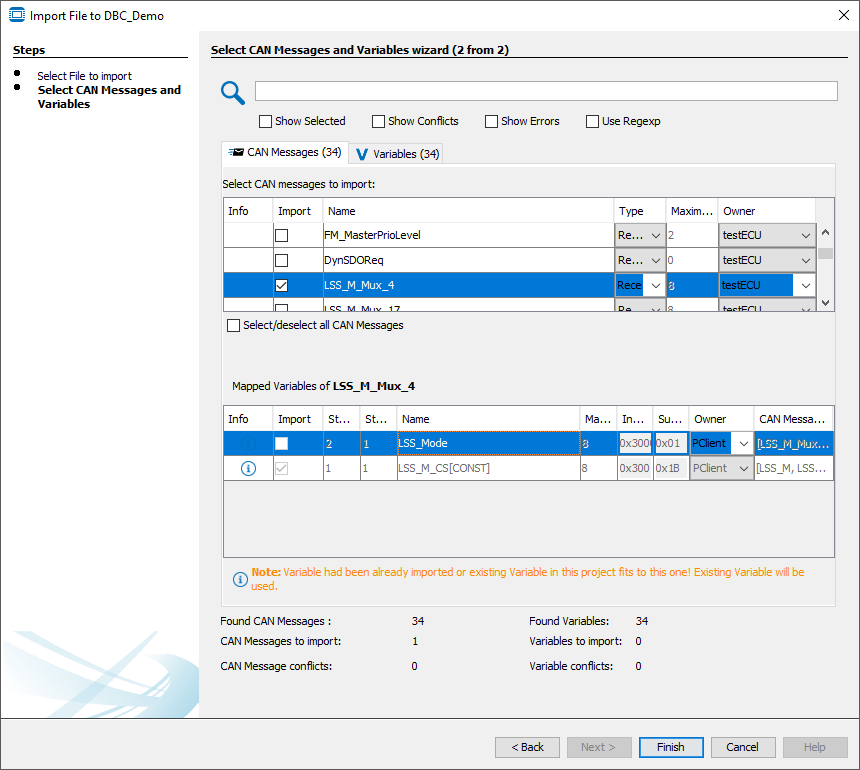Switch to the Variables (34) tab
The image size is (860, 770).
pyautogui.click(x=395, y=153)
